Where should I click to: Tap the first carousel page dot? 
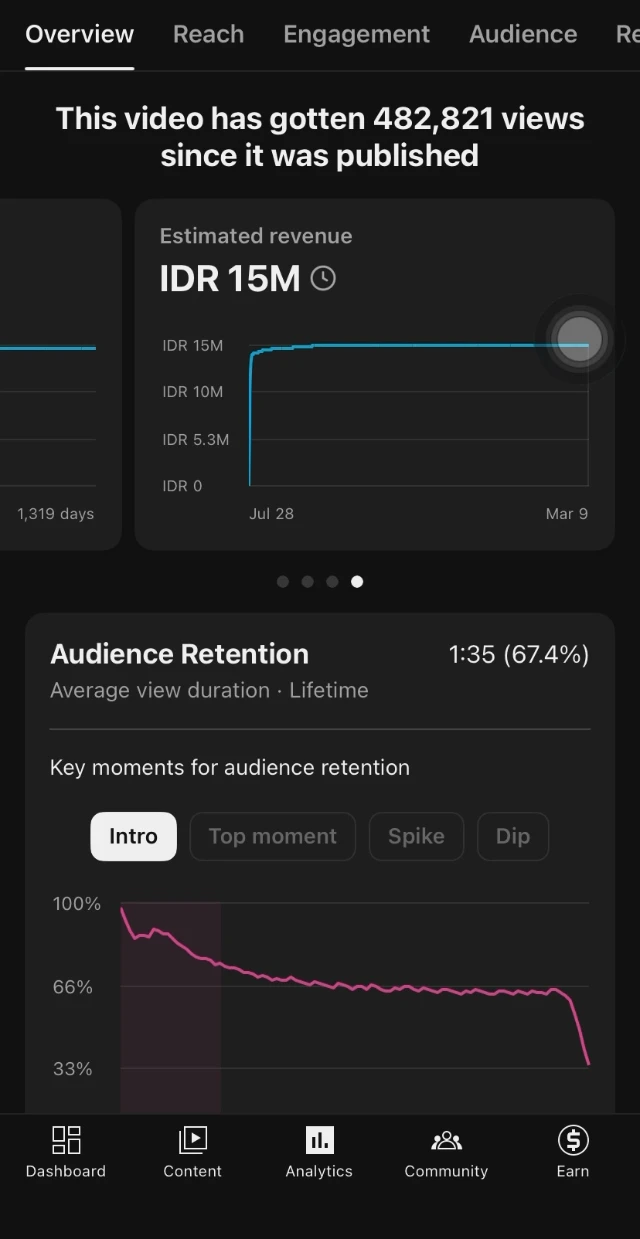pyautogui.click(x=283, y=581)
